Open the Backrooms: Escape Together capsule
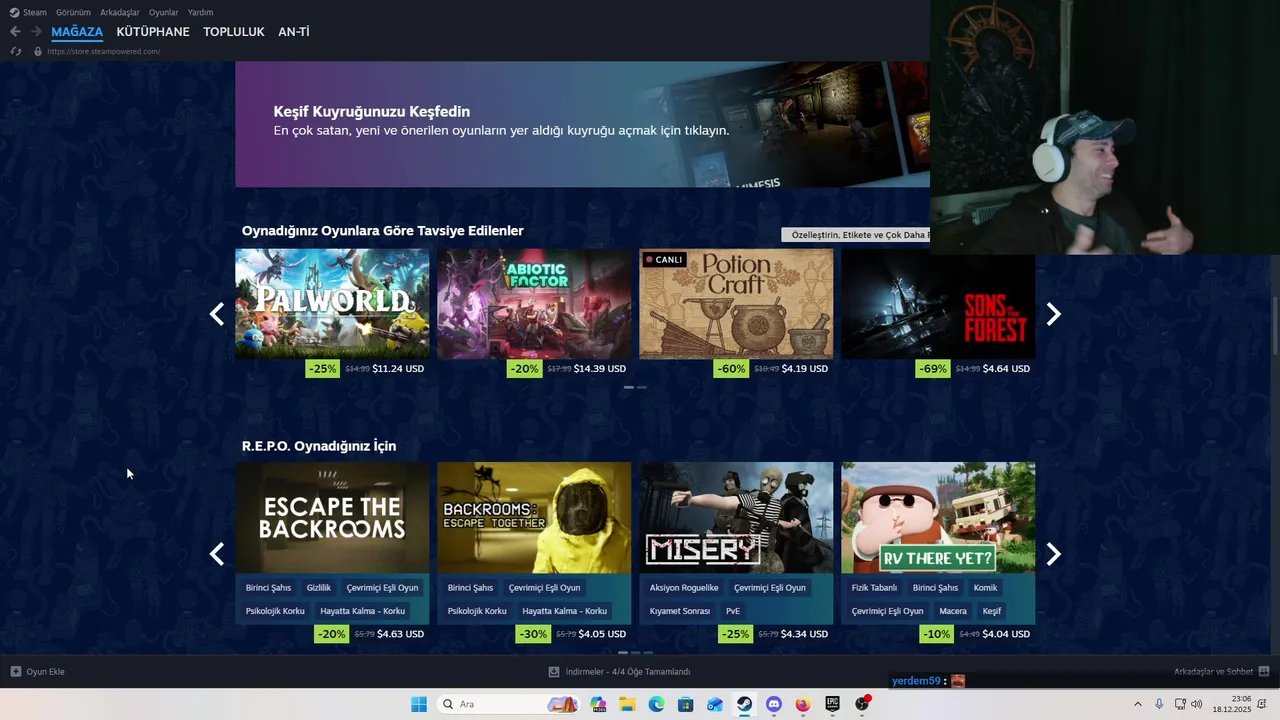 pos(534,517)
